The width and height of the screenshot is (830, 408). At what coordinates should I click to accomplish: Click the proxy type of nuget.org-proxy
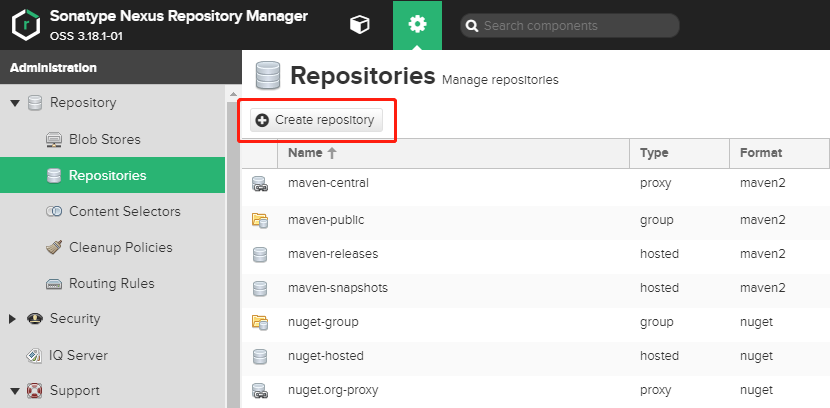point(655,391)
